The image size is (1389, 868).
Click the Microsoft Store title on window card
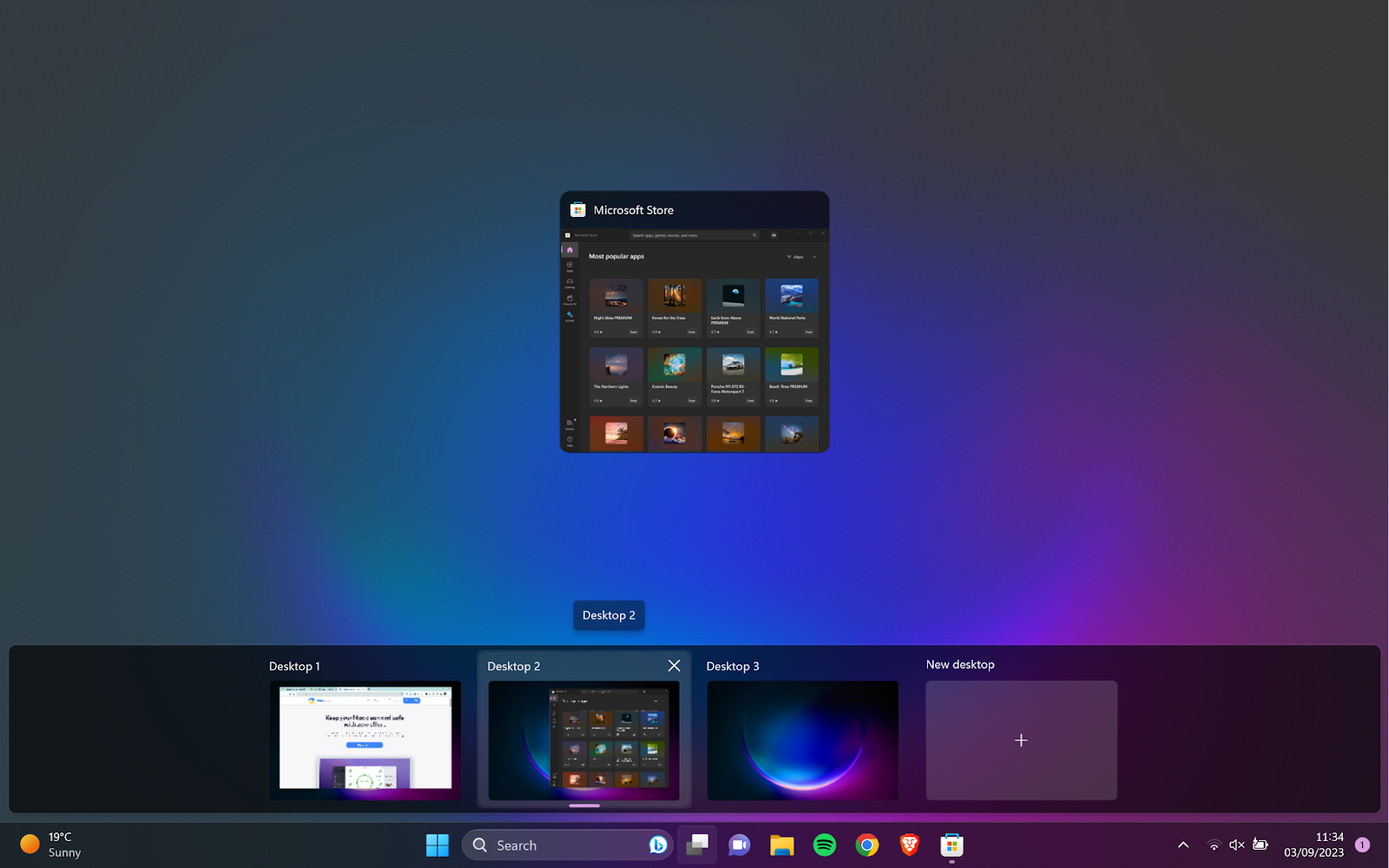634,210
